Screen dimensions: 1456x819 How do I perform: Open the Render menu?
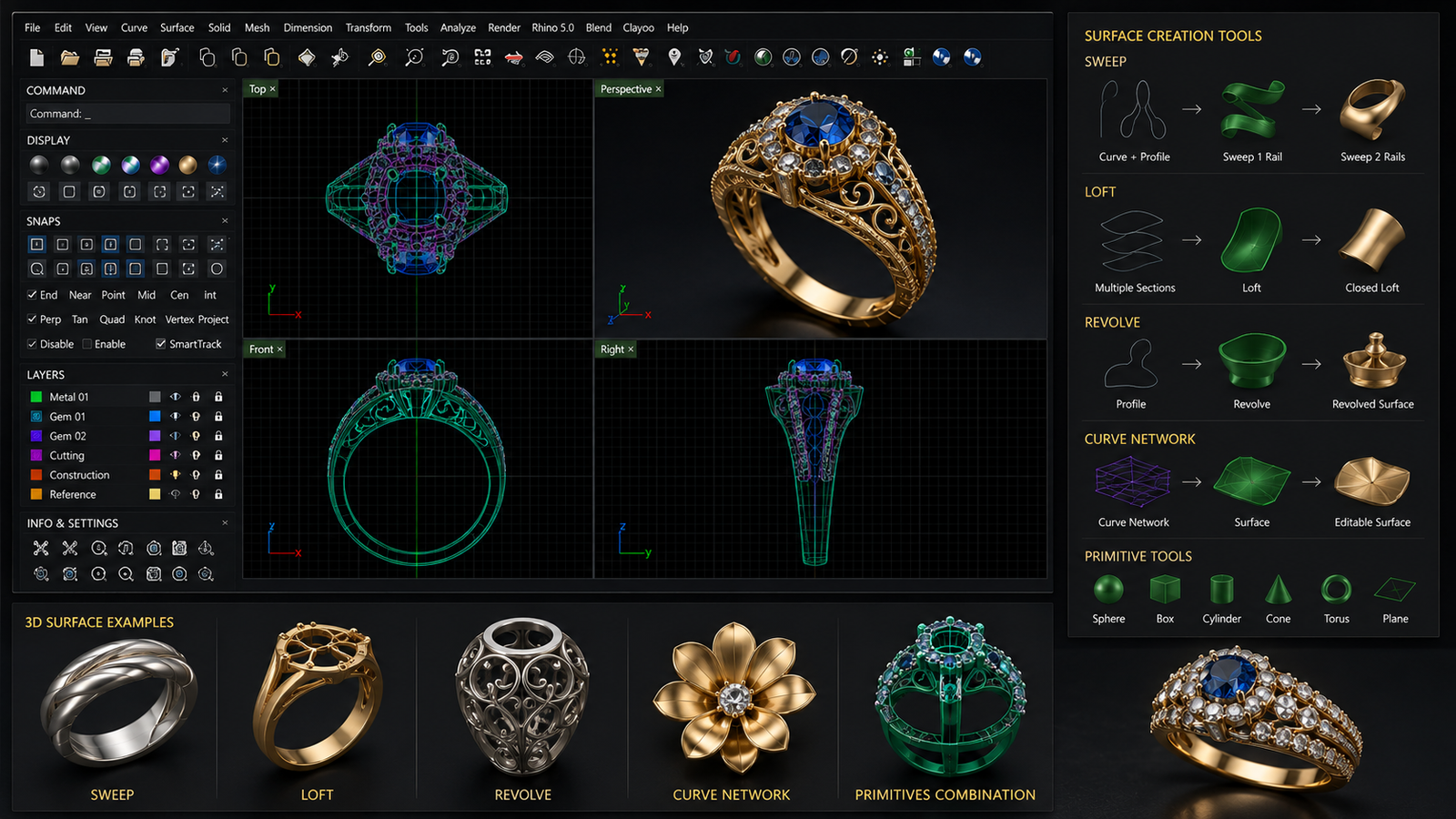tap(504, 28)
